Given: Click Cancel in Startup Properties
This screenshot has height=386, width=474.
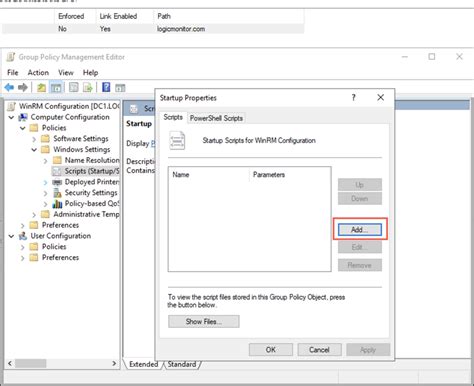Looking at the screenshot, I should pyautogui.click(x=319, y=350).
